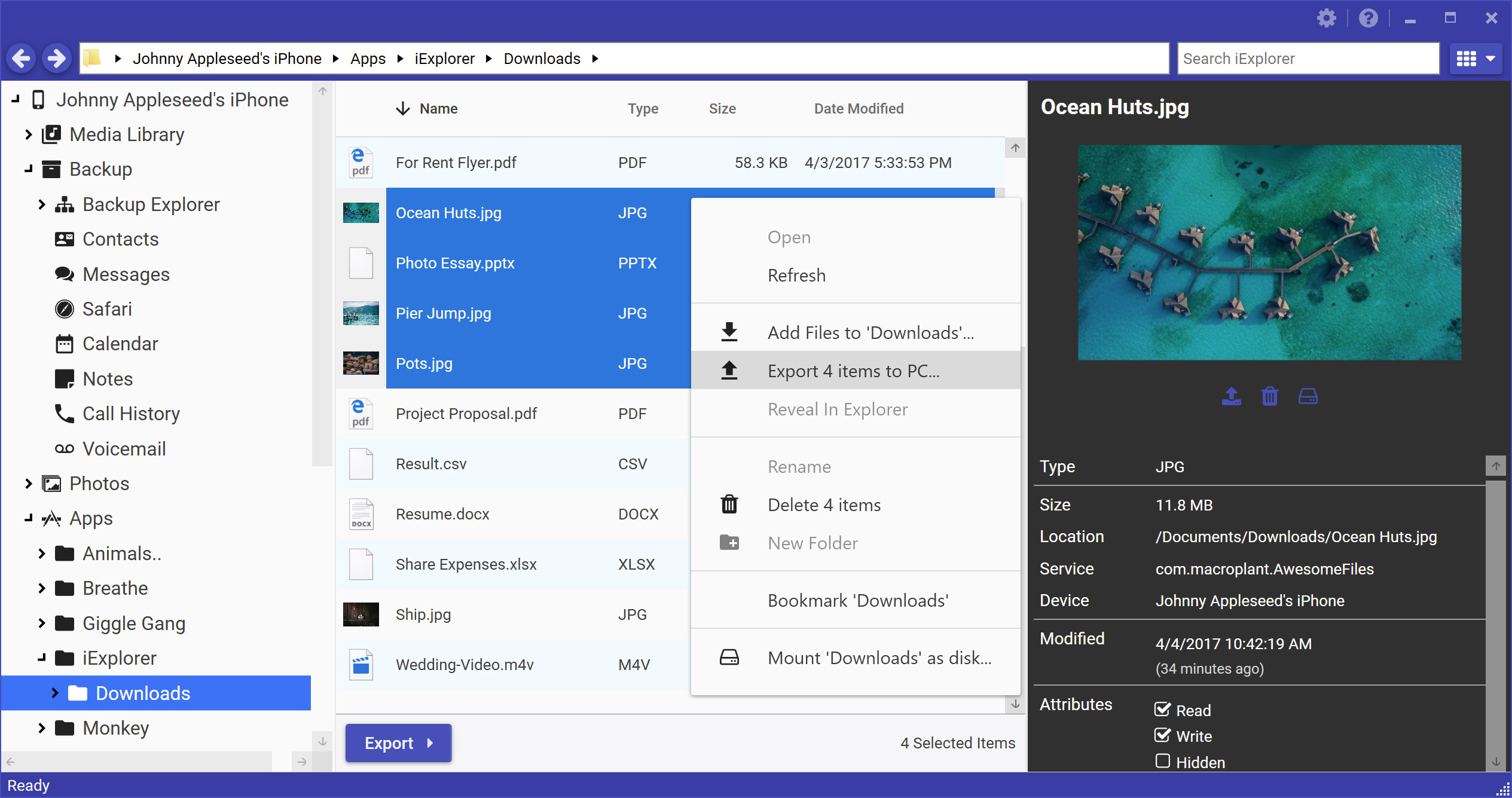Click the mount disk icon under the preview
The width and height of the screenshot is (1512, 798).
click(x=1308, y=396)
